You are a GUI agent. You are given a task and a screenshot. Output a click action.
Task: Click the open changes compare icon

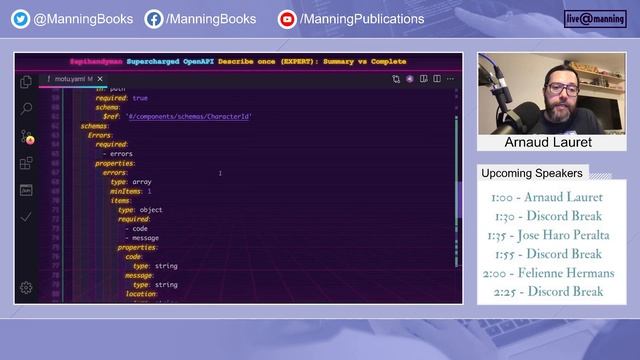(x=396, y=79)
